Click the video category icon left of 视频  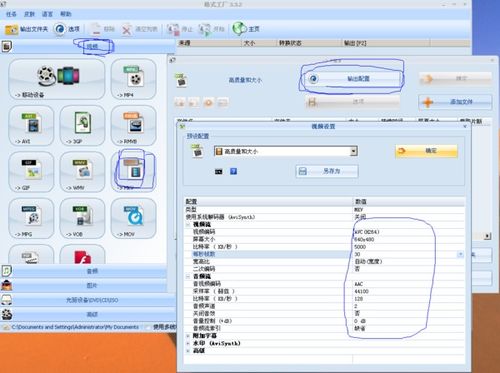(6, 46)
